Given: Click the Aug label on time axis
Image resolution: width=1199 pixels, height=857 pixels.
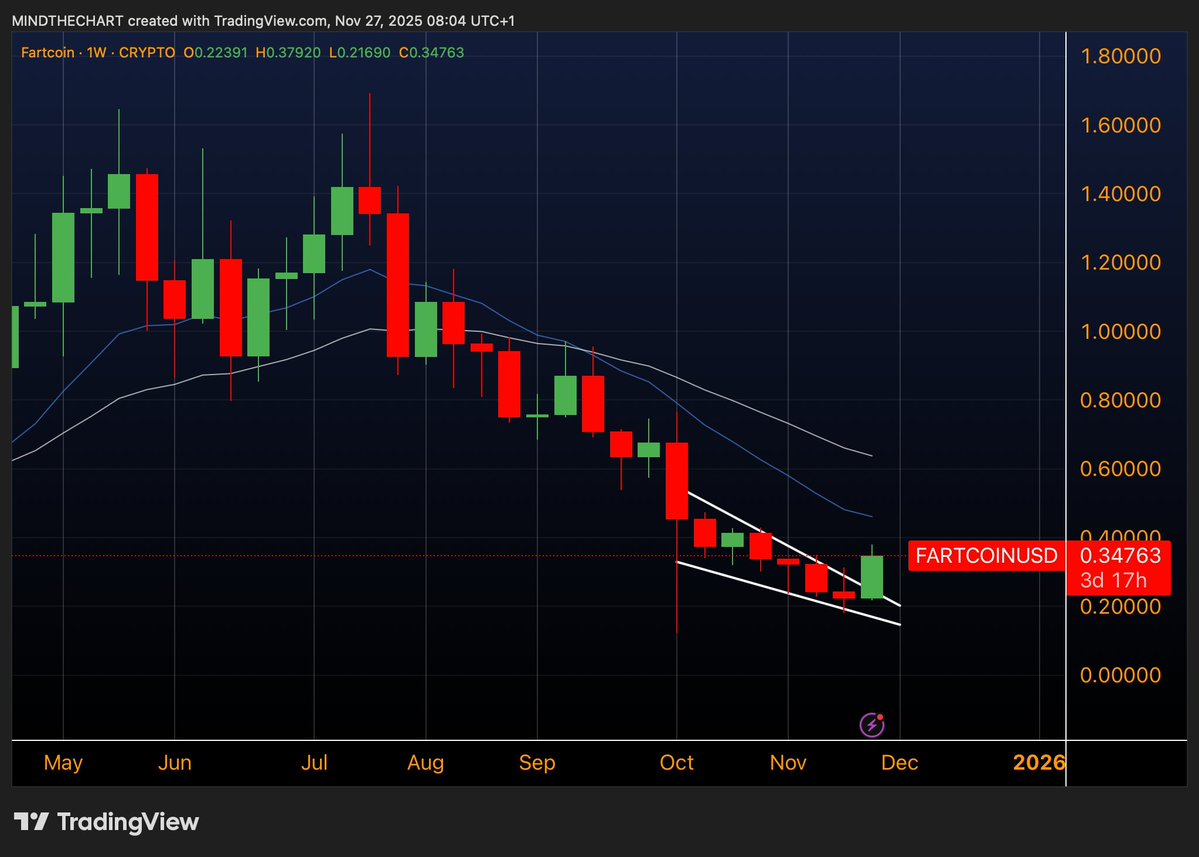Looking at the screenshot, I should pyautogui.click(x=425, y=763).
